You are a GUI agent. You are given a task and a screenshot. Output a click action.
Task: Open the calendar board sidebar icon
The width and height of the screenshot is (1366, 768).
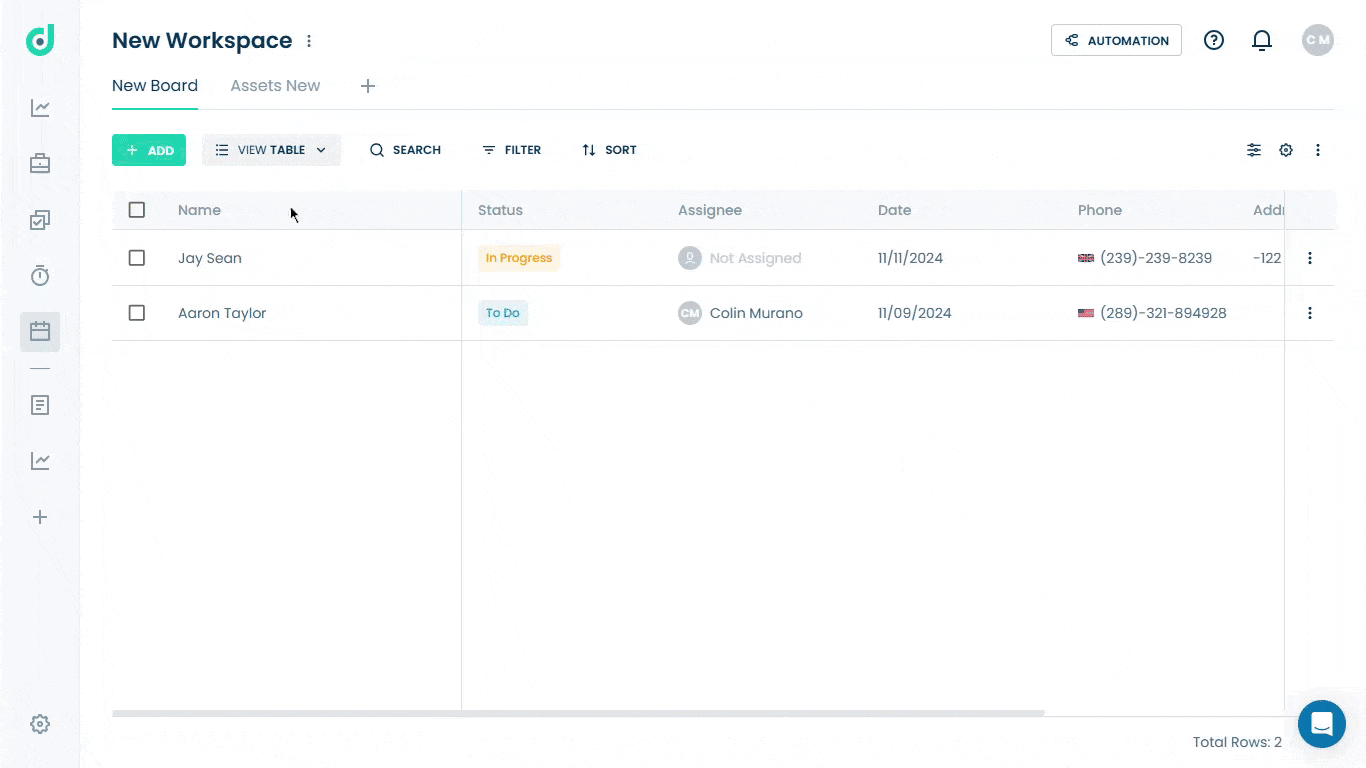[40, 331]
